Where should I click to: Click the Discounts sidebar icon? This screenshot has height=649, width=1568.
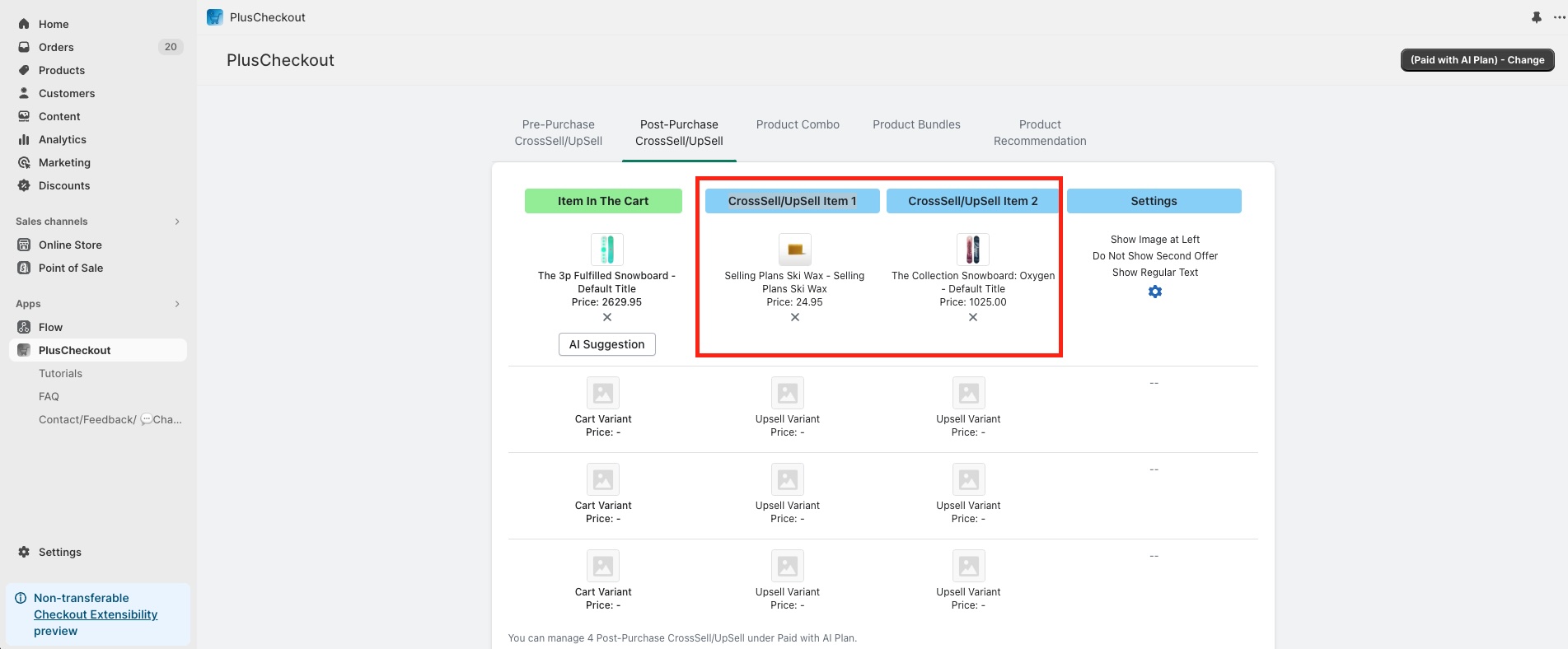tap(24, 185)
